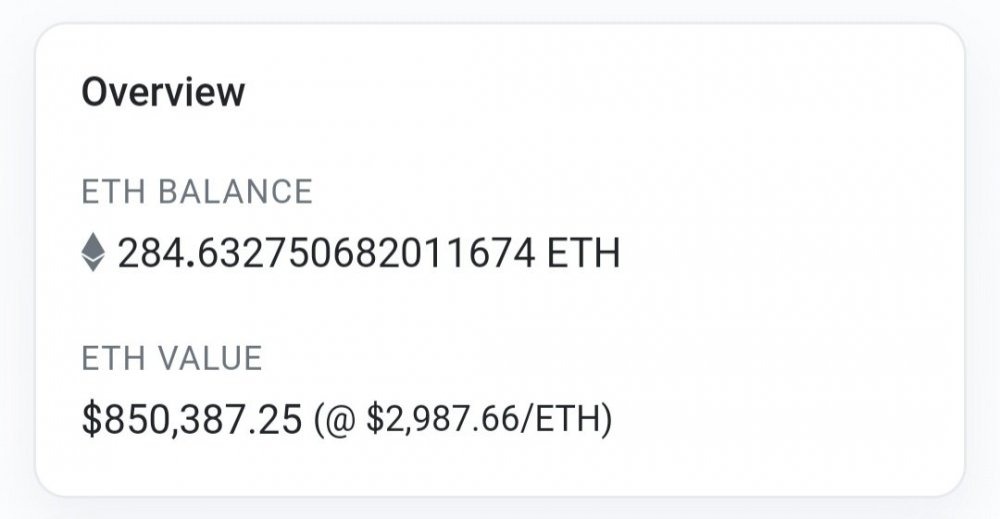Image resolution: width=1000 pixels, height=519 pixels.
Task: Click the ETH unit after the balance
Action: click(584, 253)
